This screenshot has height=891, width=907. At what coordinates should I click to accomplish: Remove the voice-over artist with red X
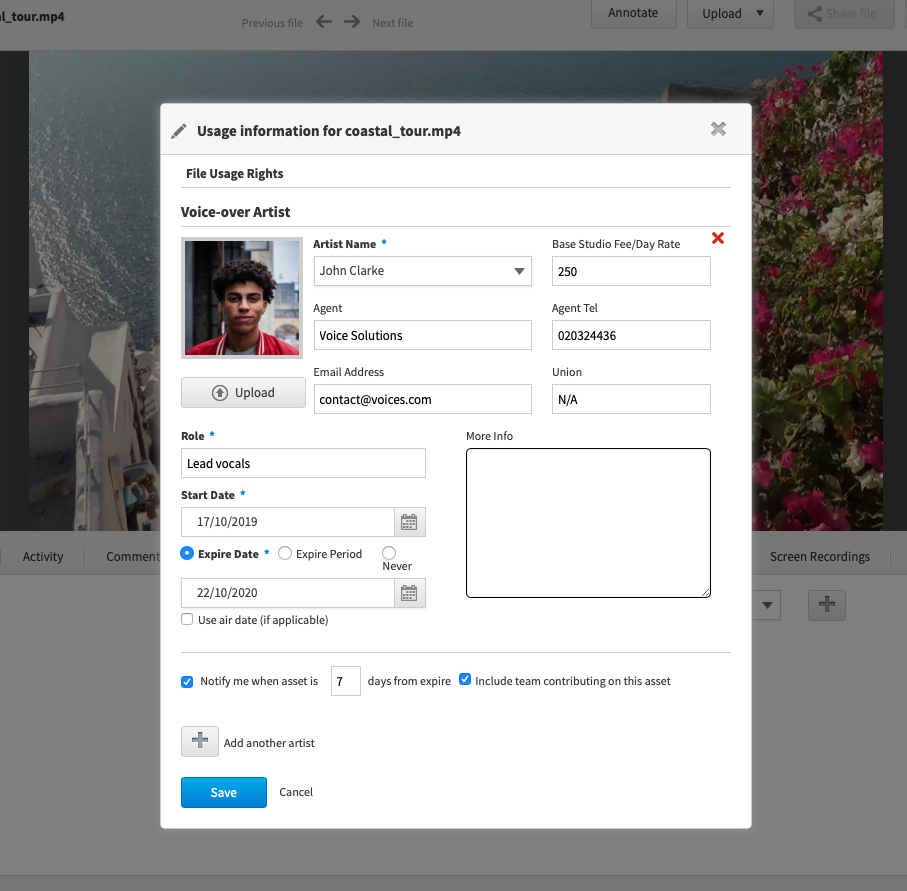pos(717,238)
